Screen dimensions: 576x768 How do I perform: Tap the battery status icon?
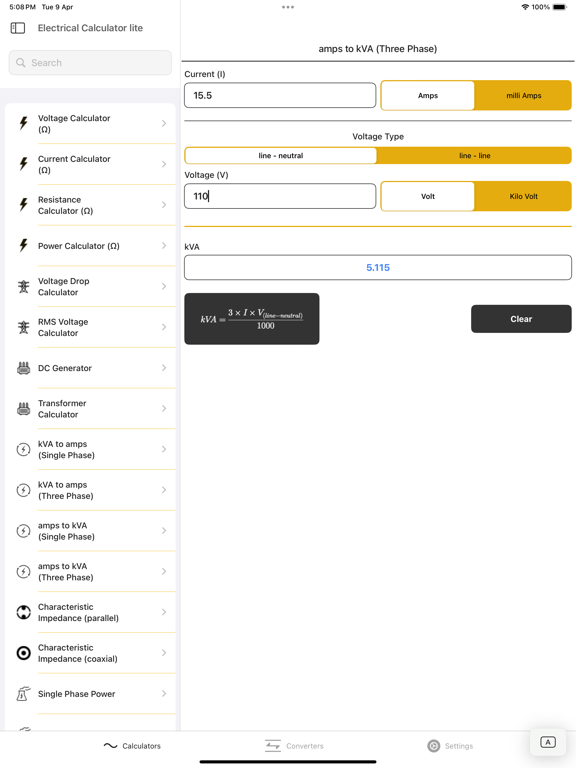559,7
